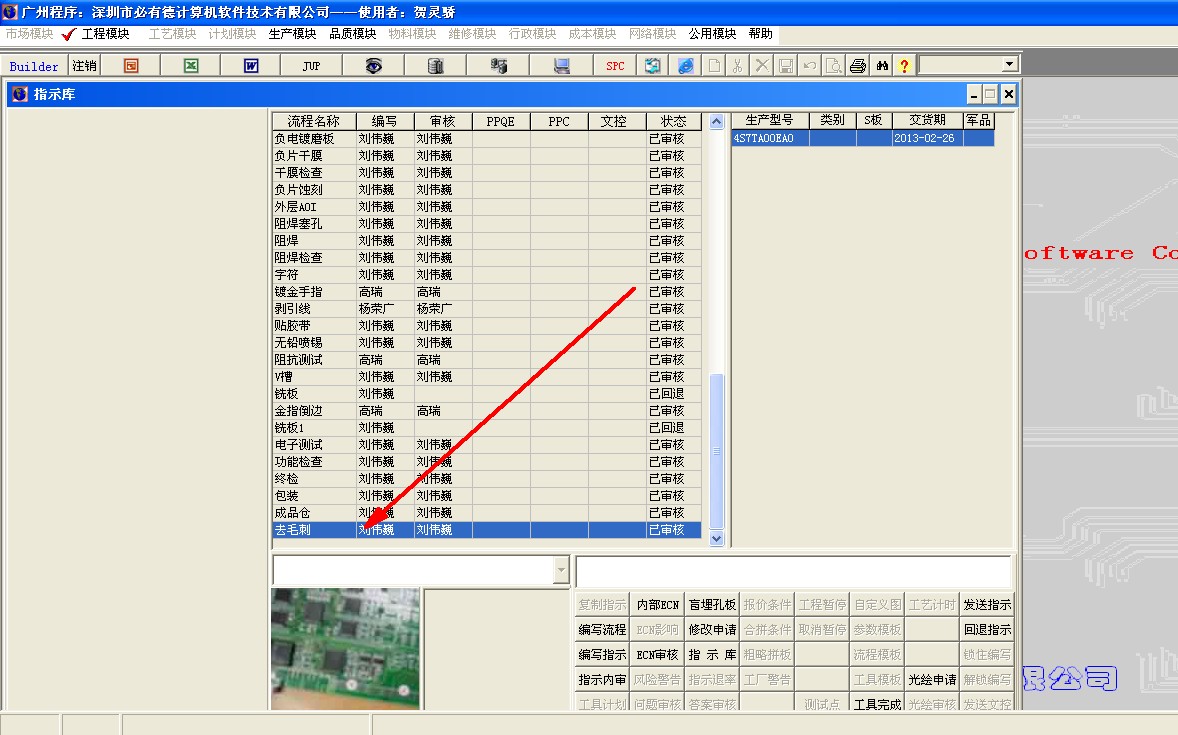Select the 阻抗测试 process row
This screenshot has height=735, width=1178.
pos(487,360)
